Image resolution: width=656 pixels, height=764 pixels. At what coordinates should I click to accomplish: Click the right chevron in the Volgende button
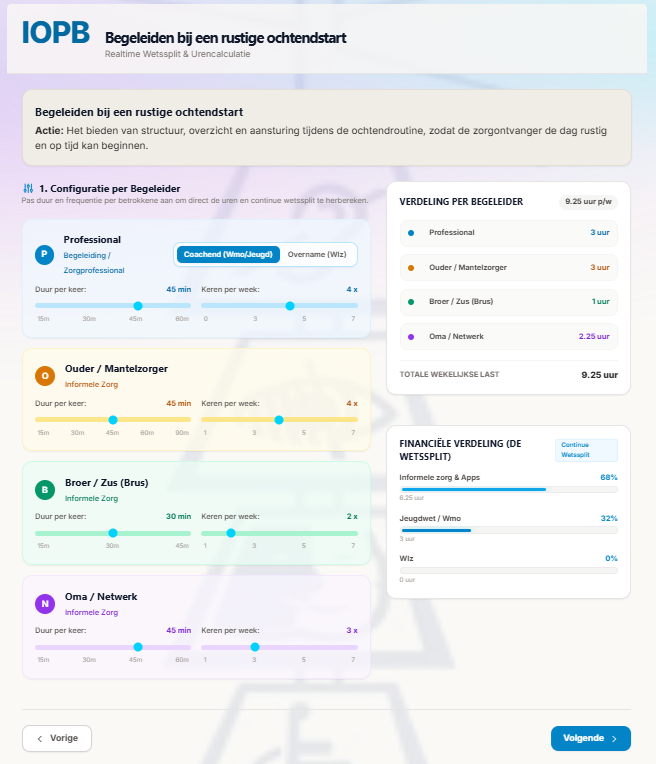614,739
